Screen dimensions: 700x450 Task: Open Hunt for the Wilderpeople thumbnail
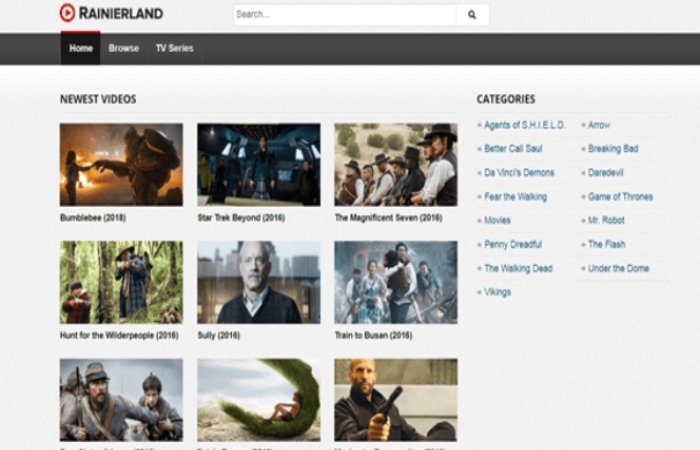(121, 282)
